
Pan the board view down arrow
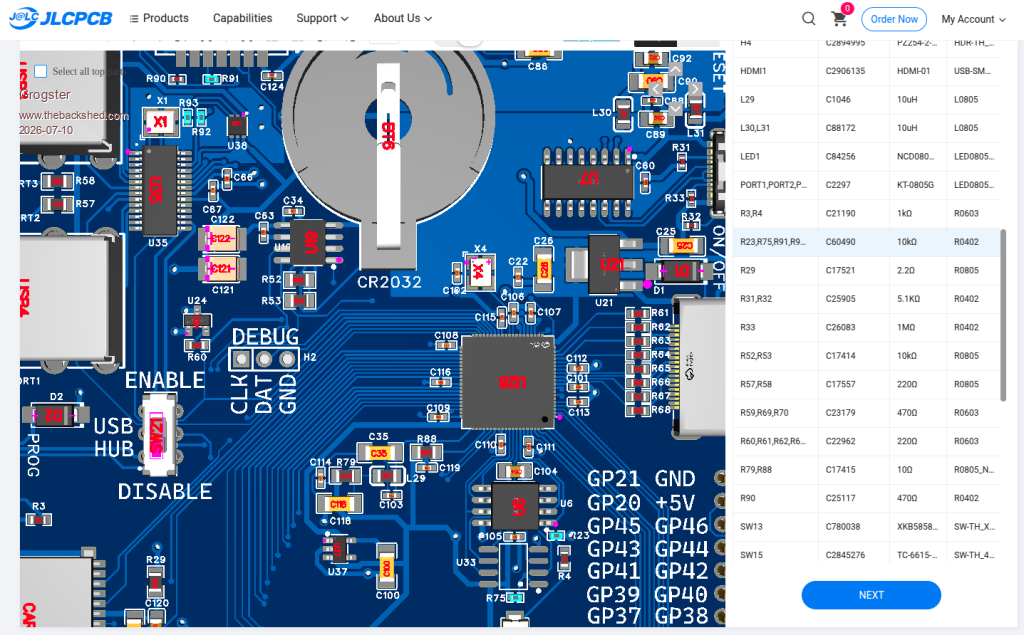[x=675, y=108]
